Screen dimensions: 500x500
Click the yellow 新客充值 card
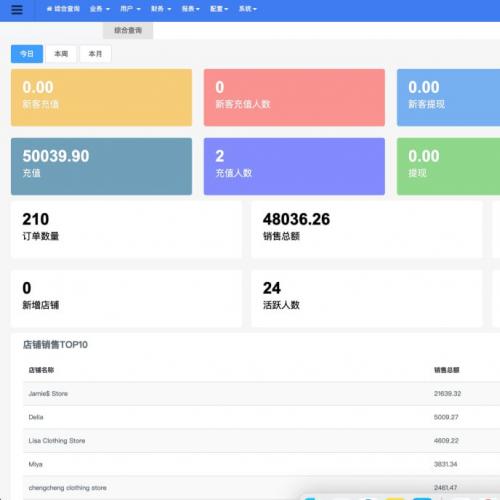[101, 97]
